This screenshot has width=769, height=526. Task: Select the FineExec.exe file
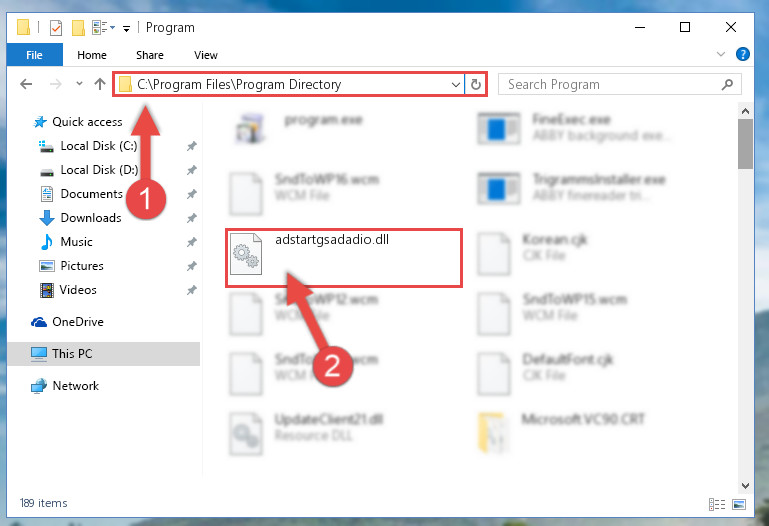click(x=571, y=120)
